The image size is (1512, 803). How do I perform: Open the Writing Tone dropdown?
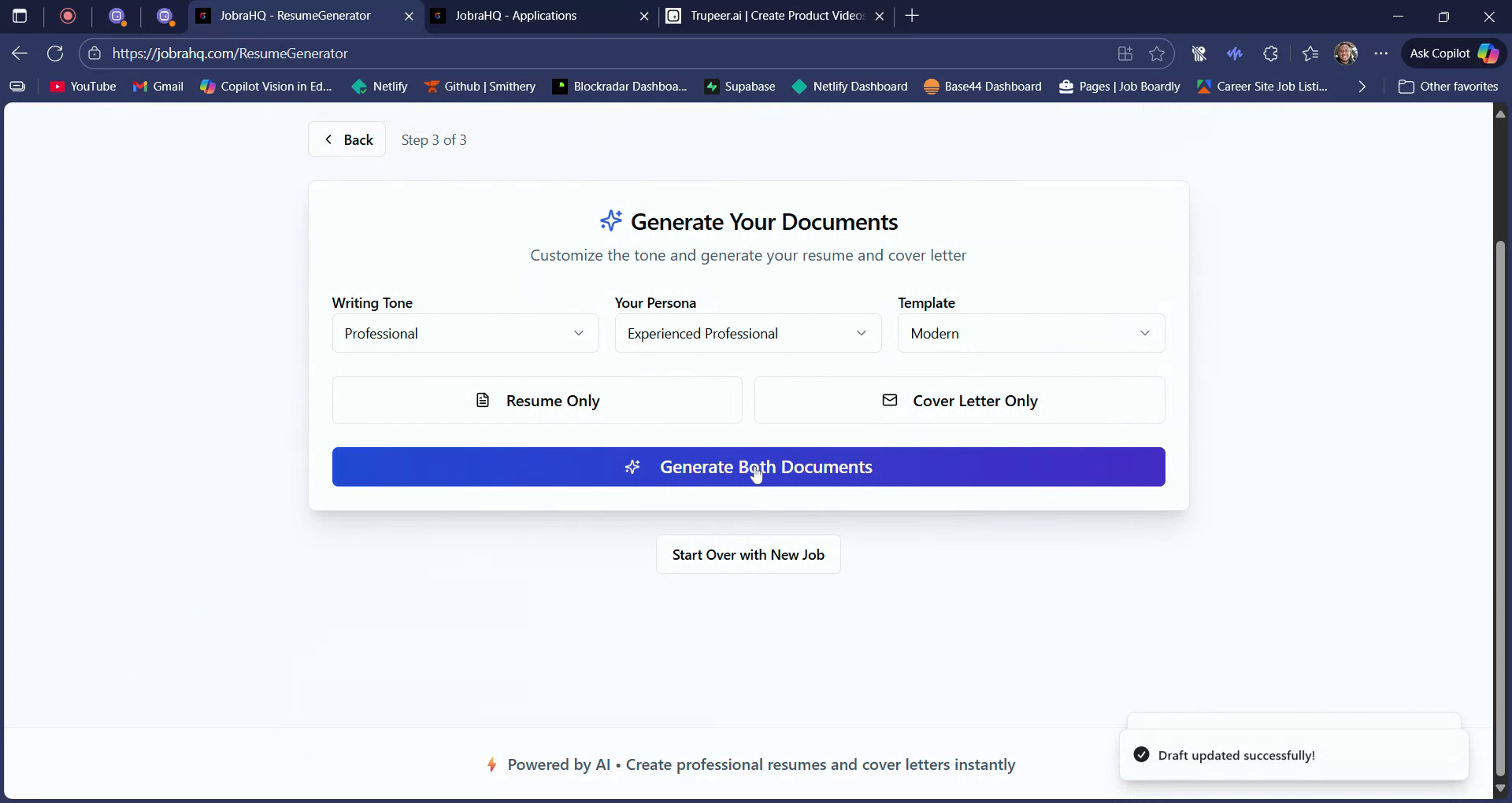pyautogui.click(x=465, y=333)
